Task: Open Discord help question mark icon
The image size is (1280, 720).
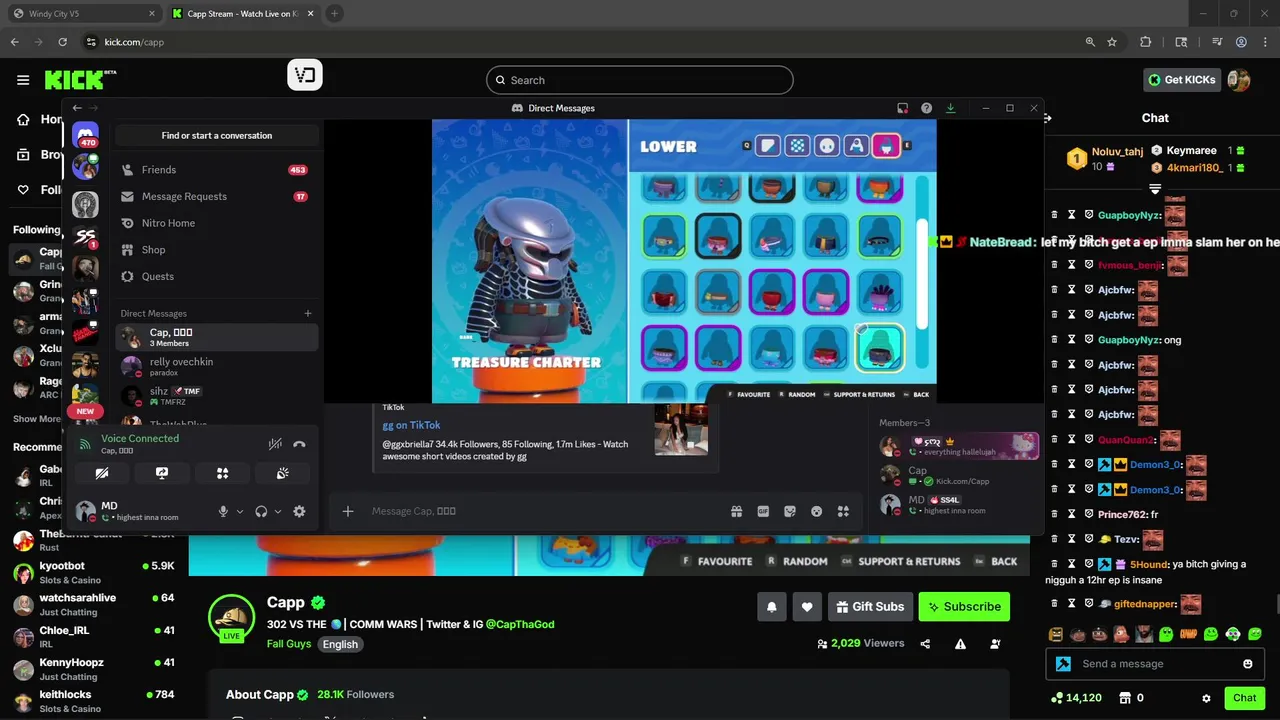Action: click(x=926, y=108)
